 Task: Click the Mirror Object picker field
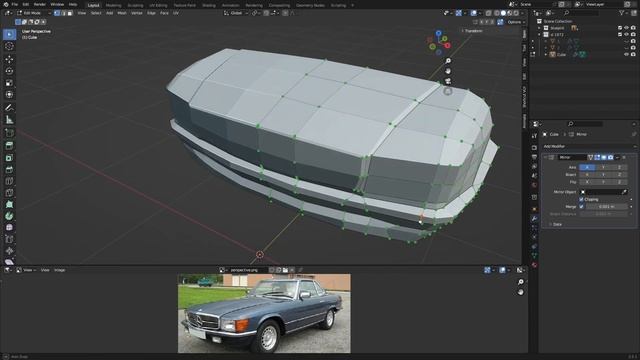click(x=604, y=192)
